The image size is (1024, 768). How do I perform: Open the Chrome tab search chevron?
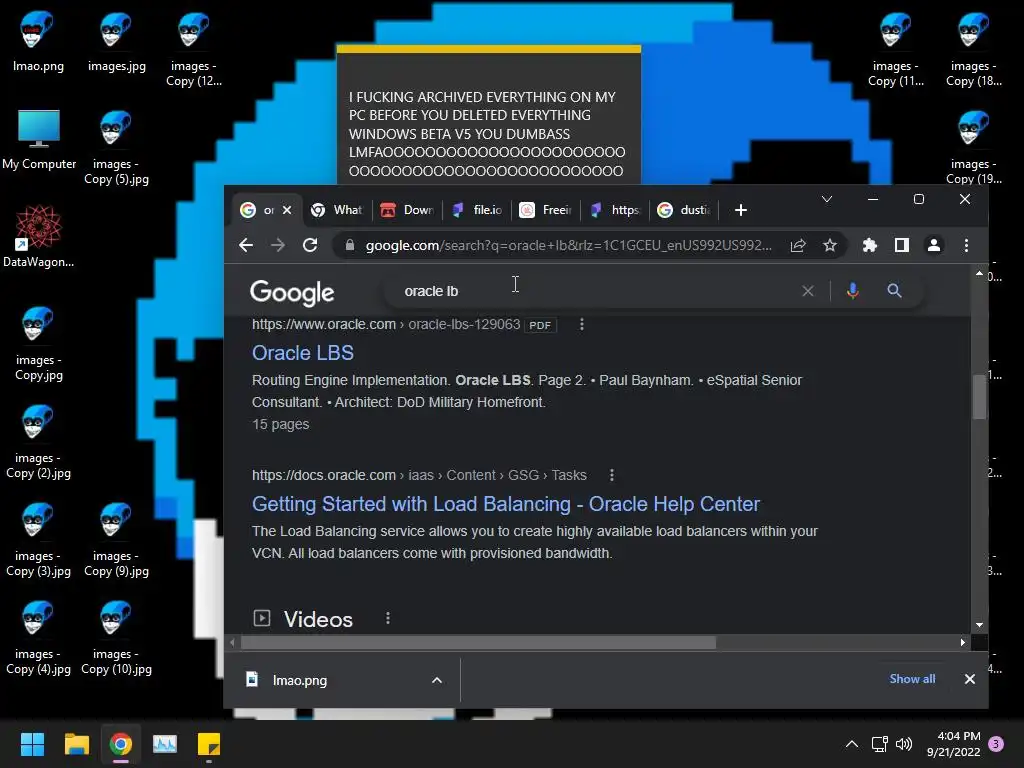point(827,199)
